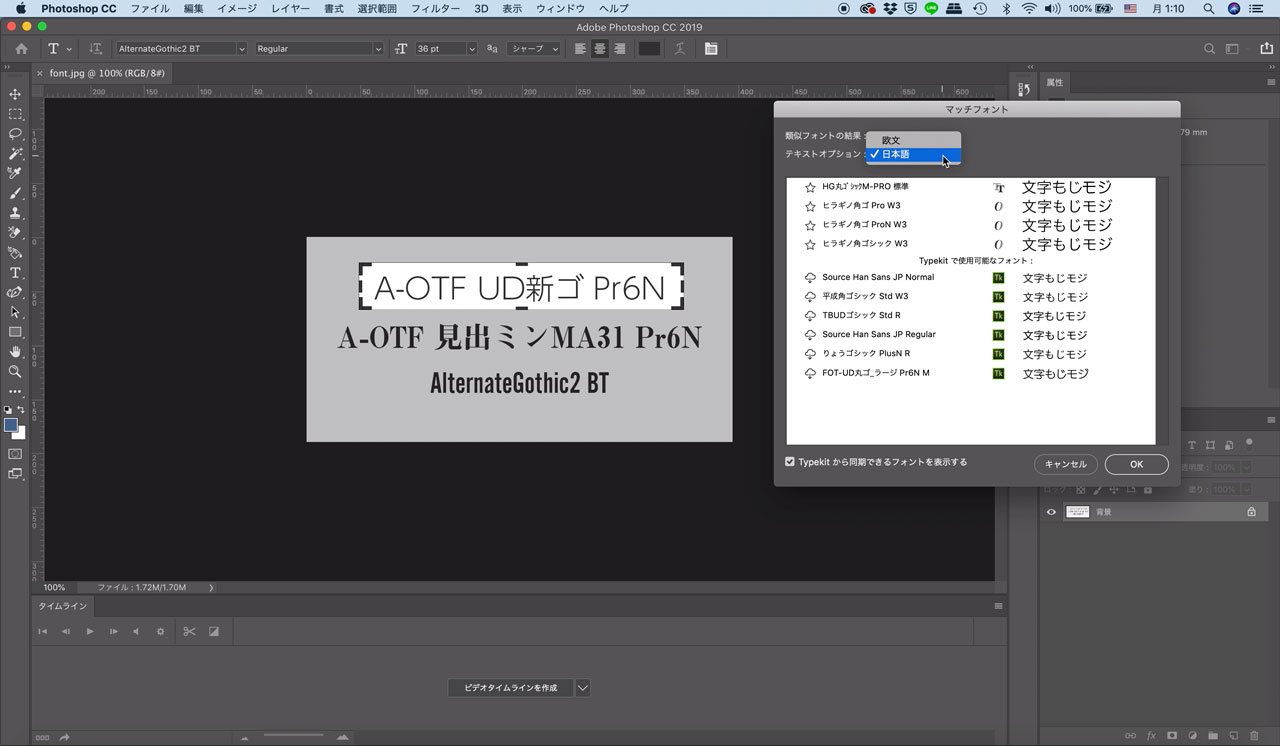
Task: Select the Eyedropper tool
Action: pyautogui.click(x=15, y=173)
